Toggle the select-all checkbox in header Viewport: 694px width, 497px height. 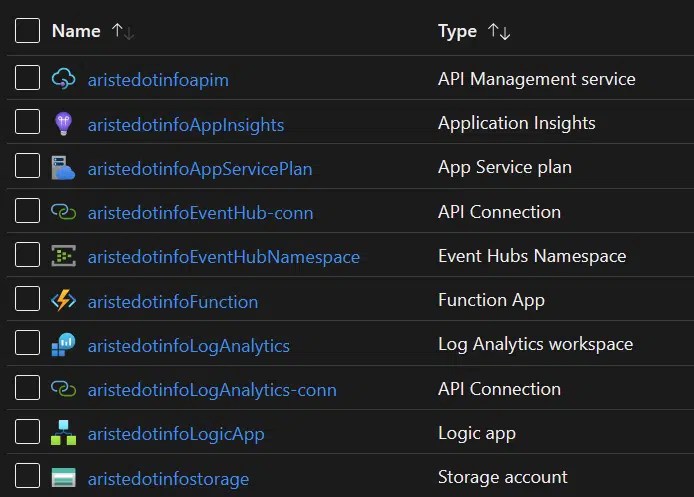(28, 31)
